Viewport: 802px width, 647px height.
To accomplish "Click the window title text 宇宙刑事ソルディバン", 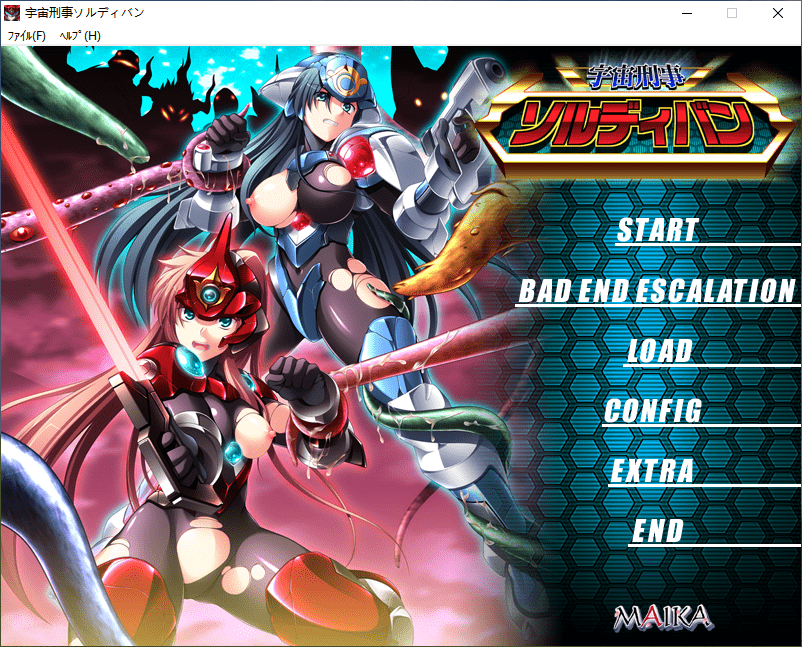I will pyautogui.click(x=86, y=14).
